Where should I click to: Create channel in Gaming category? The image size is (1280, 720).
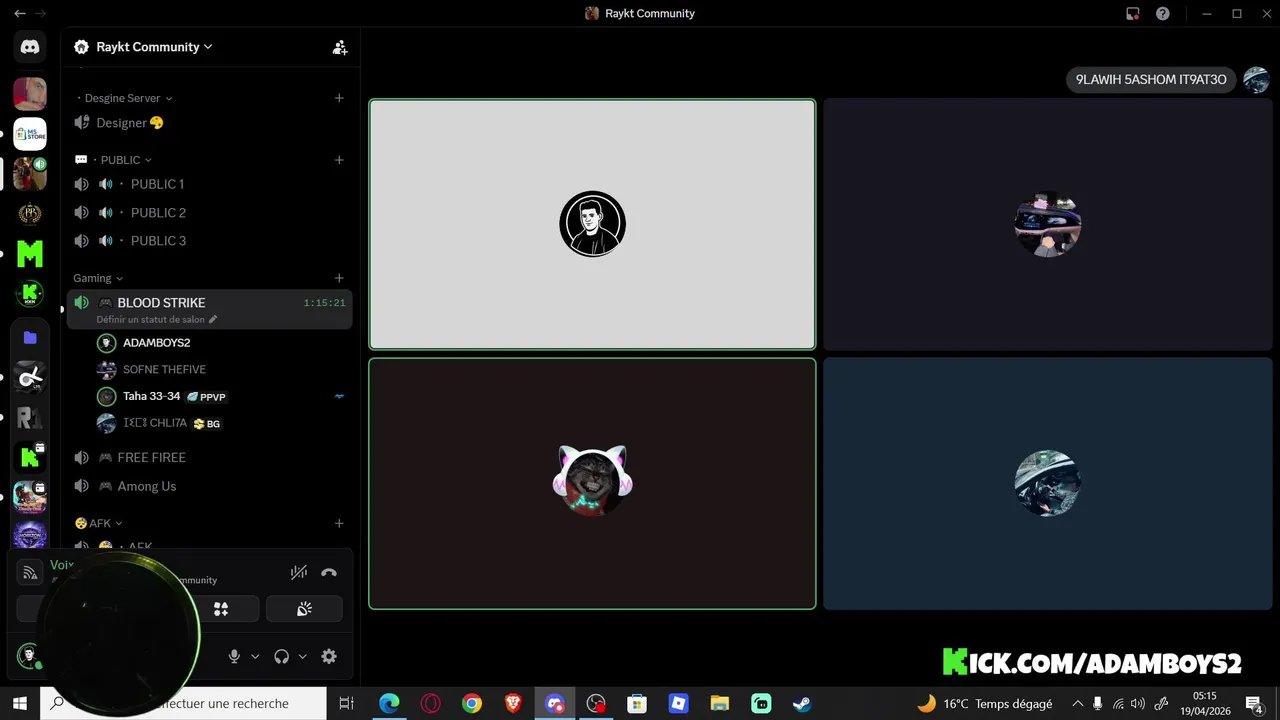point(339,278)
